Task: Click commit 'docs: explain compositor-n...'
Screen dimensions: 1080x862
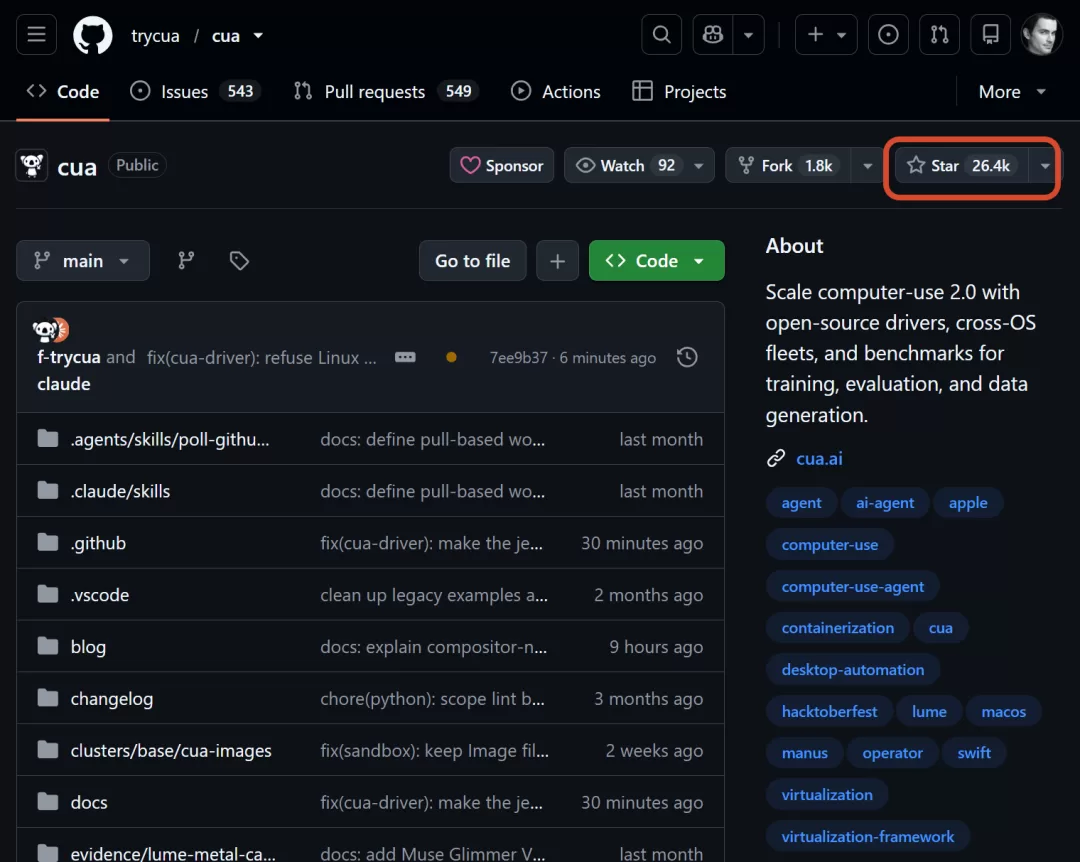Action: [x=433, y=646]
